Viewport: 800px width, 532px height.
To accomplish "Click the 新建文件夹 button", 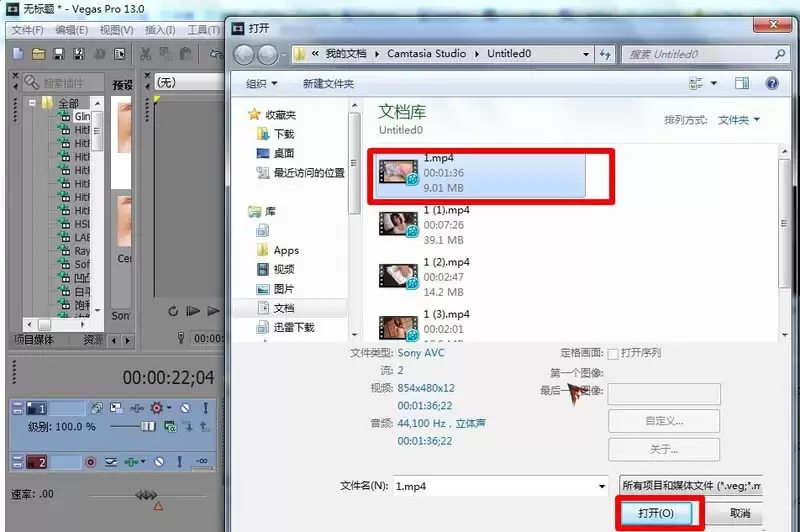I will click(x=328, y=84).
